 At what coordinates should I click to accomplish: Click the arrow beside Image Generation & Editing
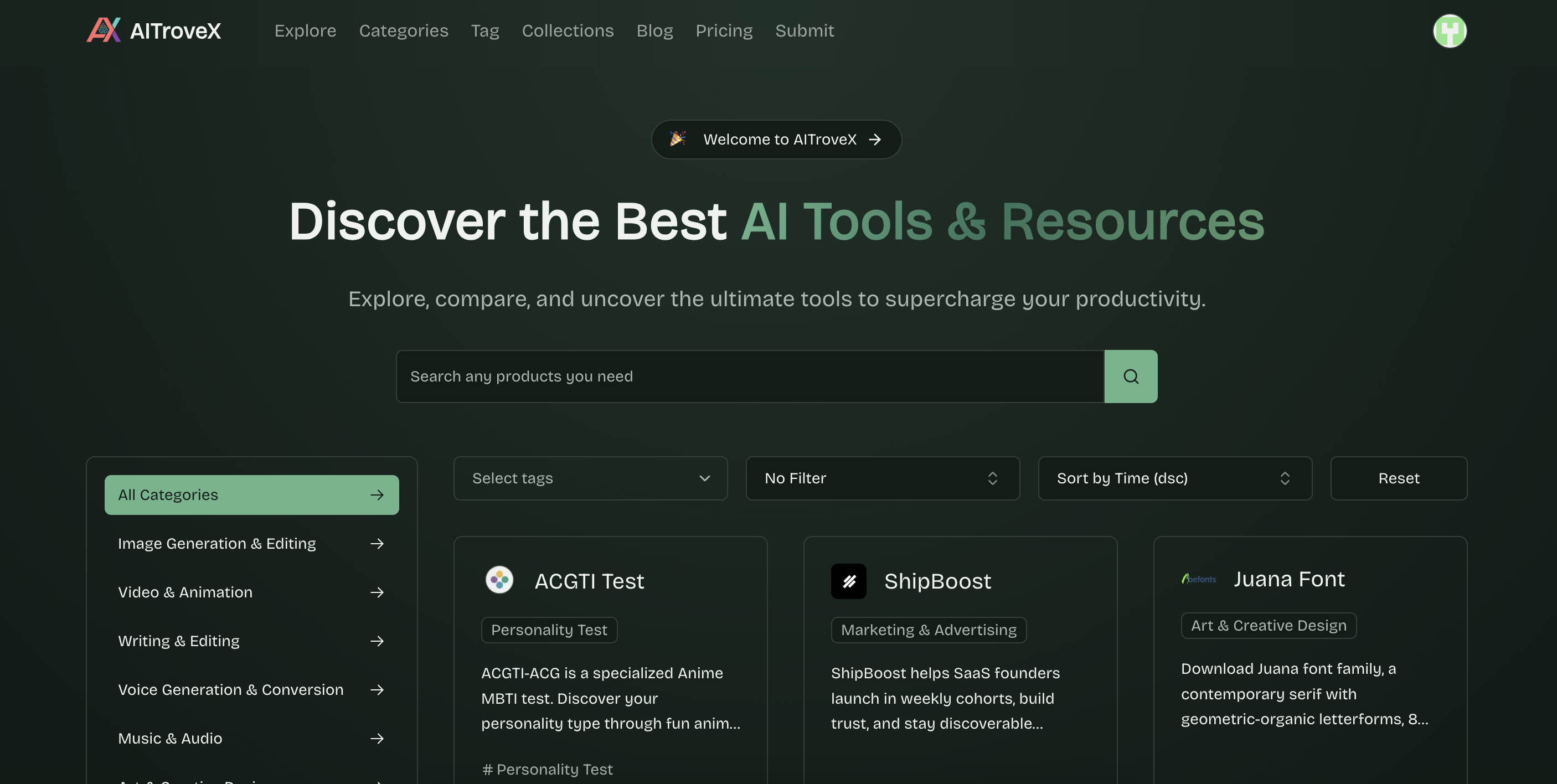[377, 543]
